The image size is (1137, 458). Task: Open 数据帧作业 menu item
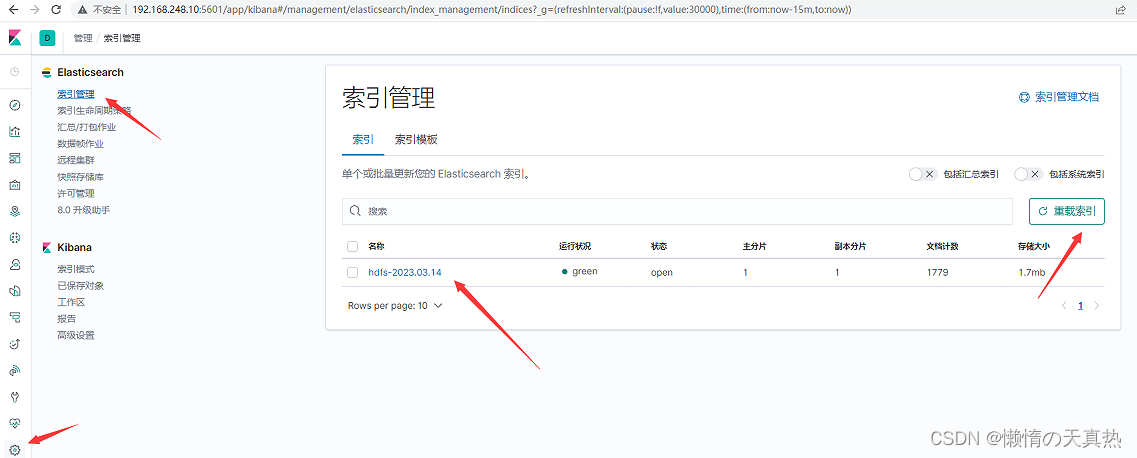pos(80,143)
